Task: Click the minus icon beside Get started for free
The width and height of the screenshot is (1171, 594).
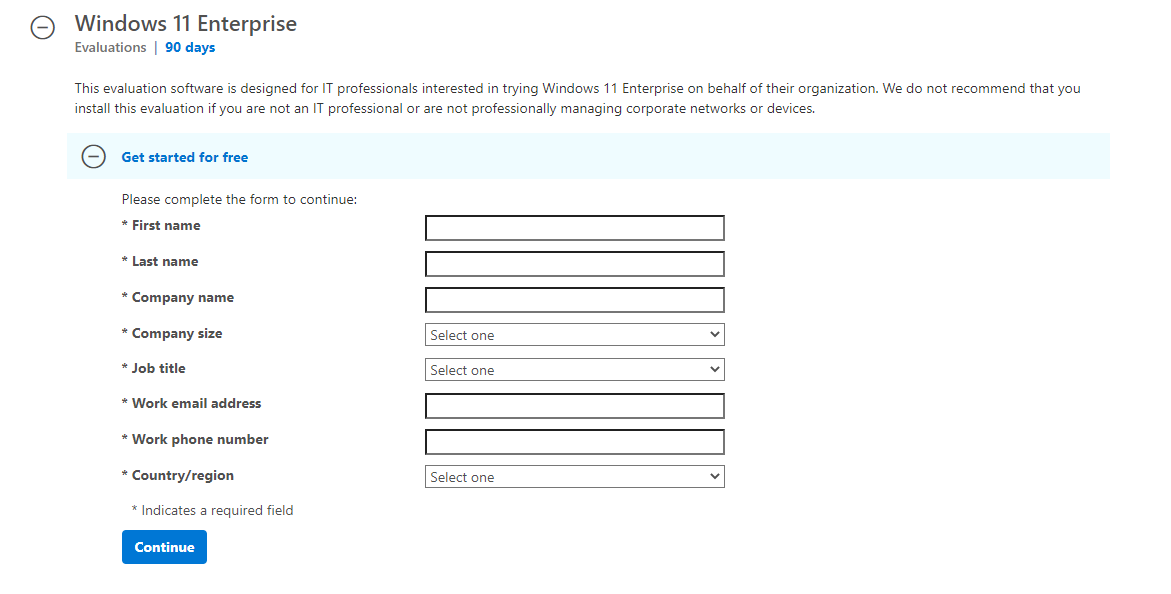Action: [93, 157]
